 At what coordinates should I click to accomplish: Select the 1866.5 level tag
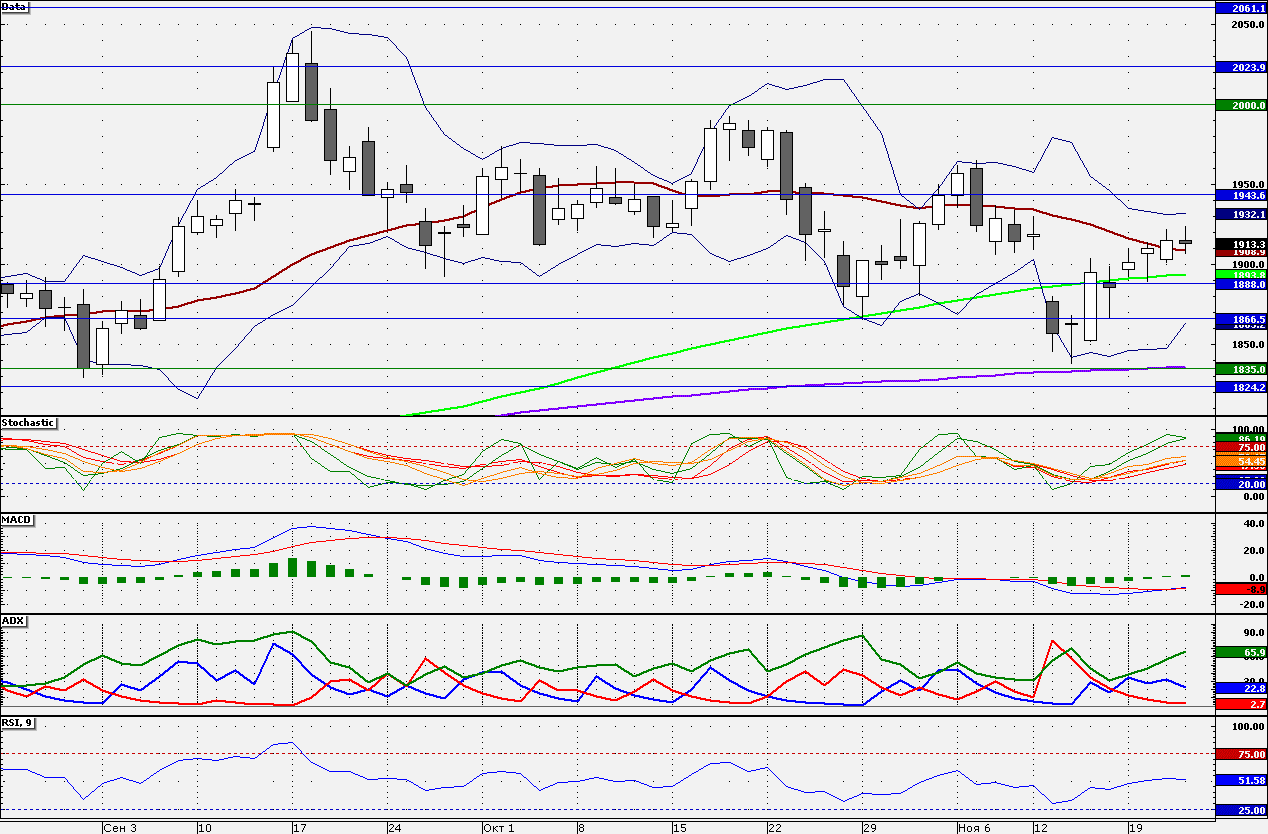click(x=1240, y=318)
